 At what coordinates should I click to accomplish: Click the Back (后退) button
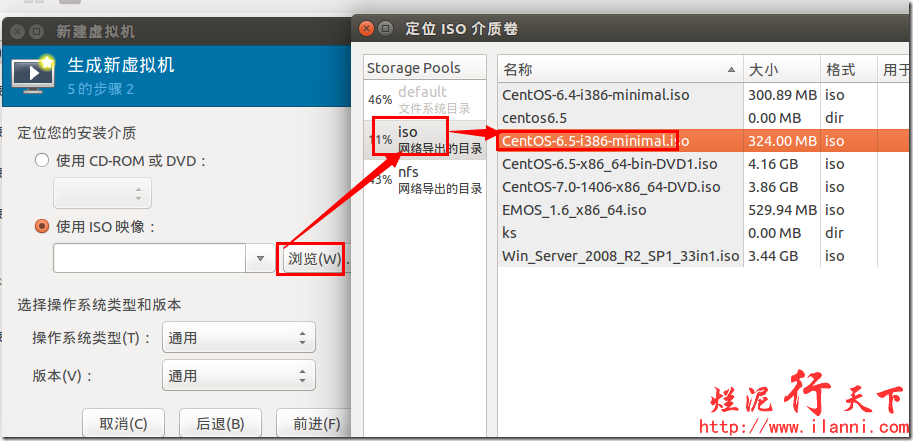[219, 423]
